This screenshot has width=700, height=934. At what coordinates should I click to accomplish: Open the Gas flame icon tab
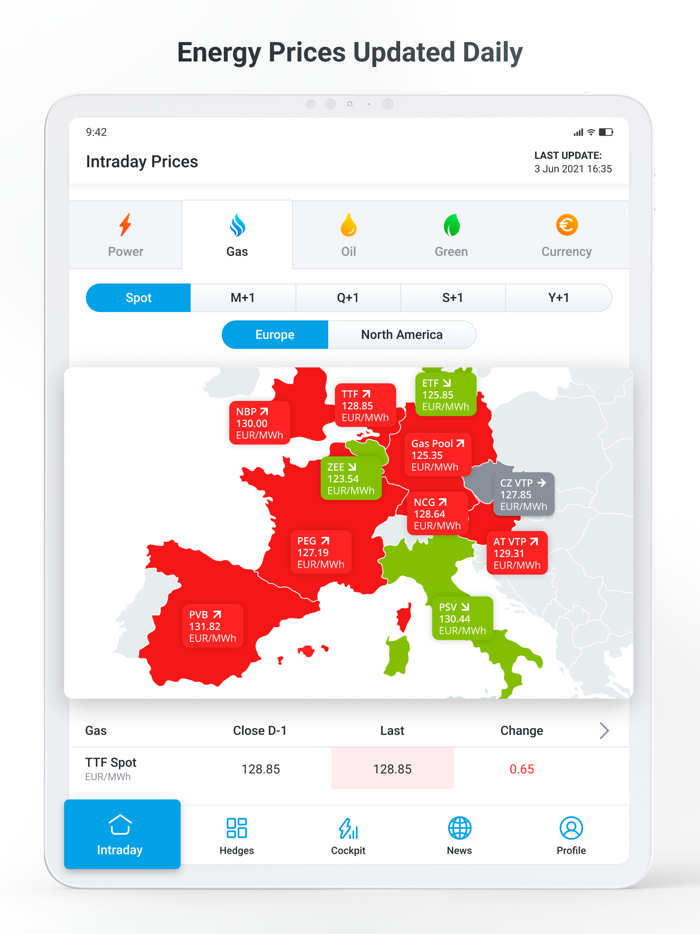237,226
